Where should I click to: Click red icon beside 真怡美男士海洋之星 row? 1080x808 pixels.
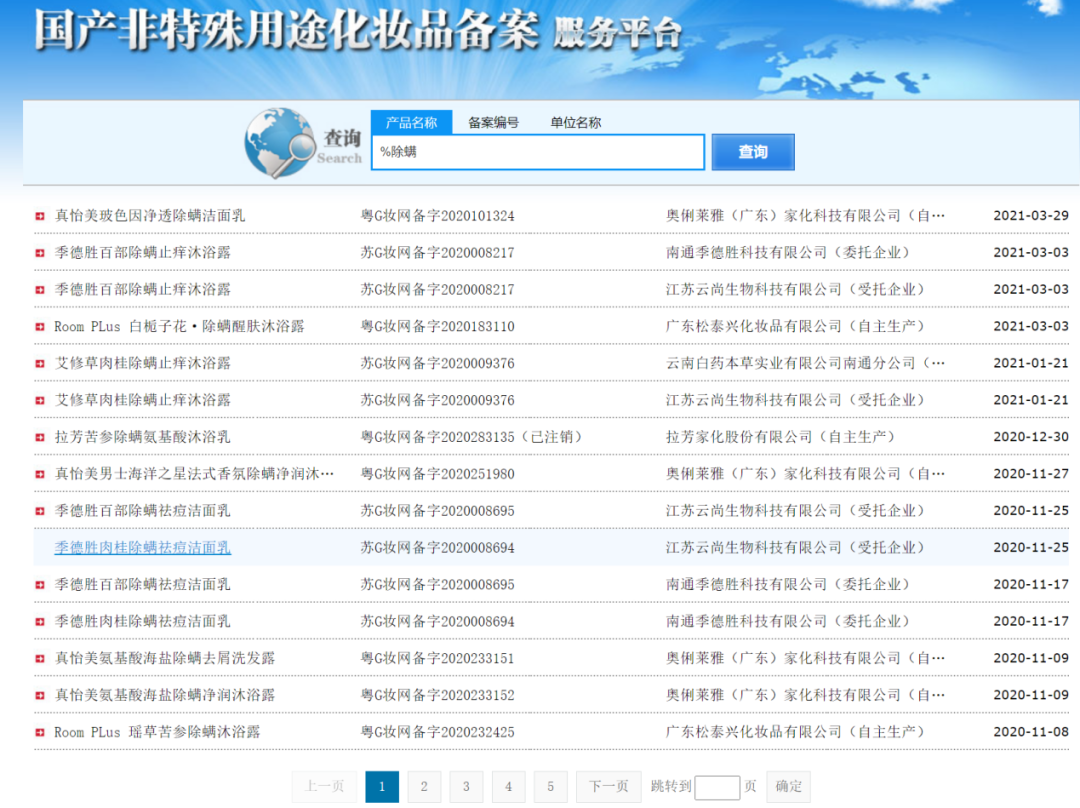click(40, 474)
